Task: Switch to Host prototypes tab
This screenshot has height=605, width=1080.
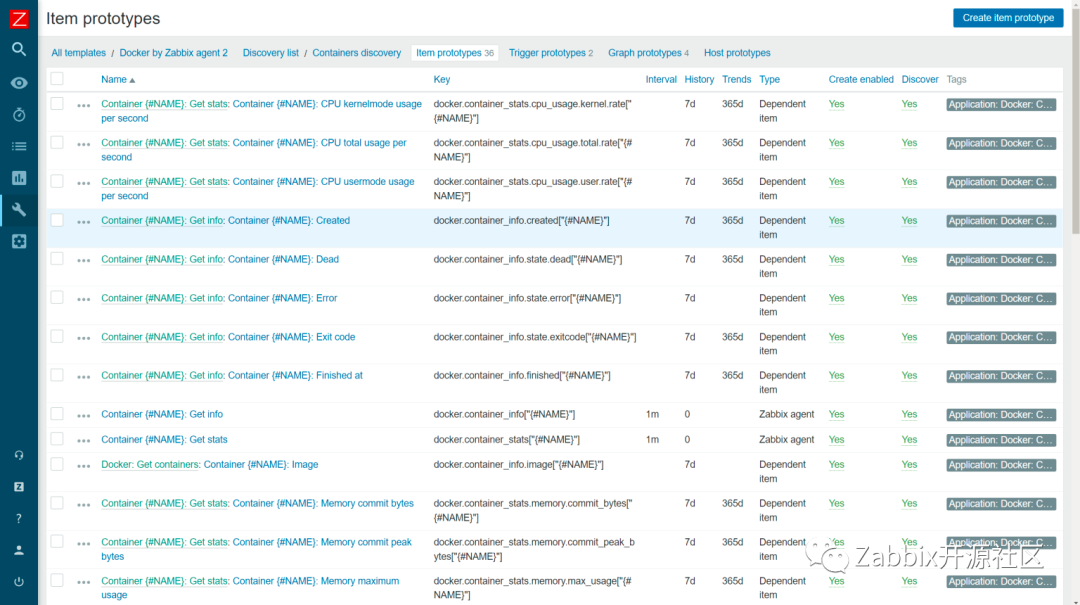Action: point(736,53)
